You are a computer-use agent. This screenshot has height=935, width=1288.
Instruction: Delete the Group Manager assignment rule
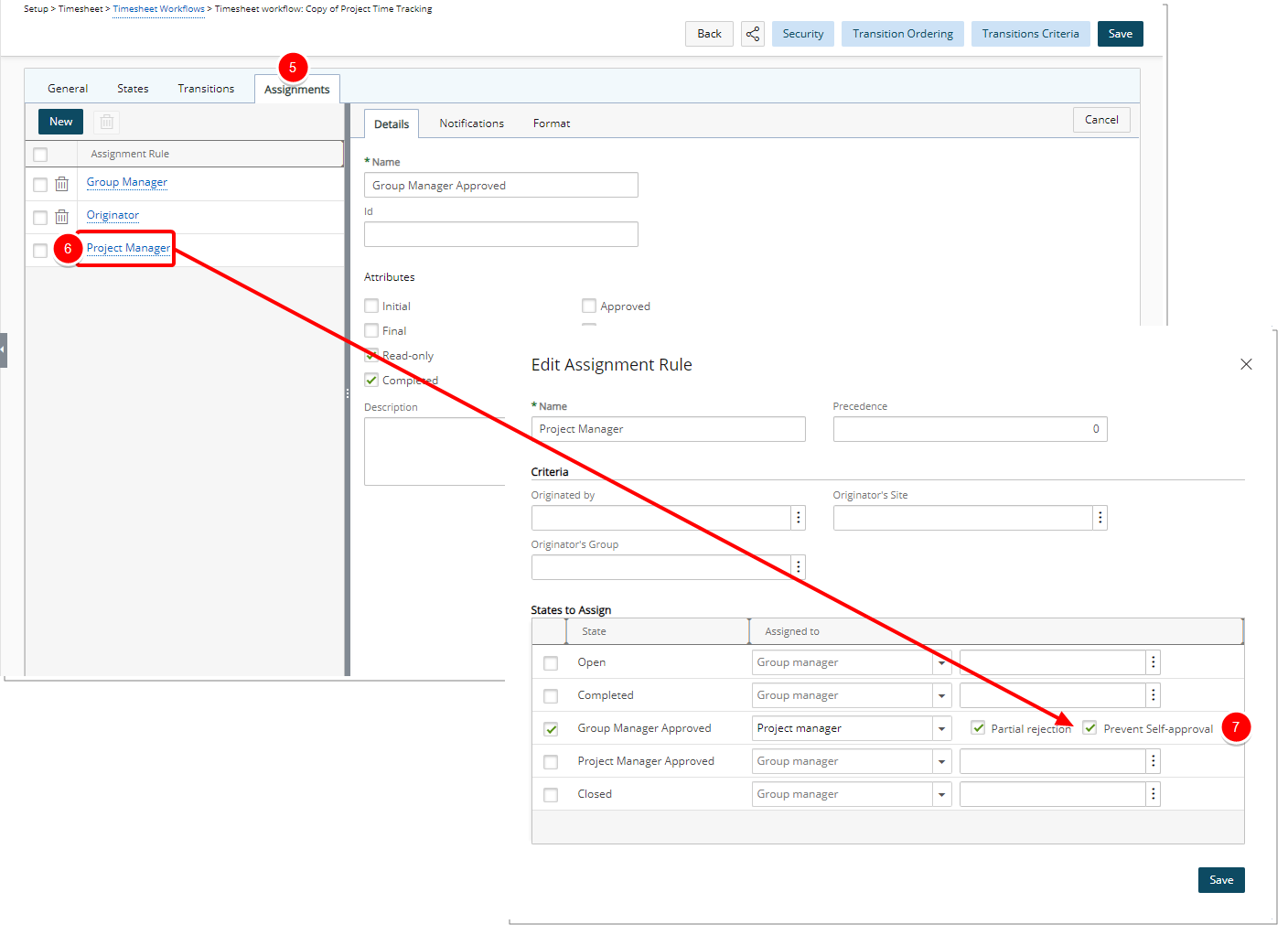pos(61,184)
